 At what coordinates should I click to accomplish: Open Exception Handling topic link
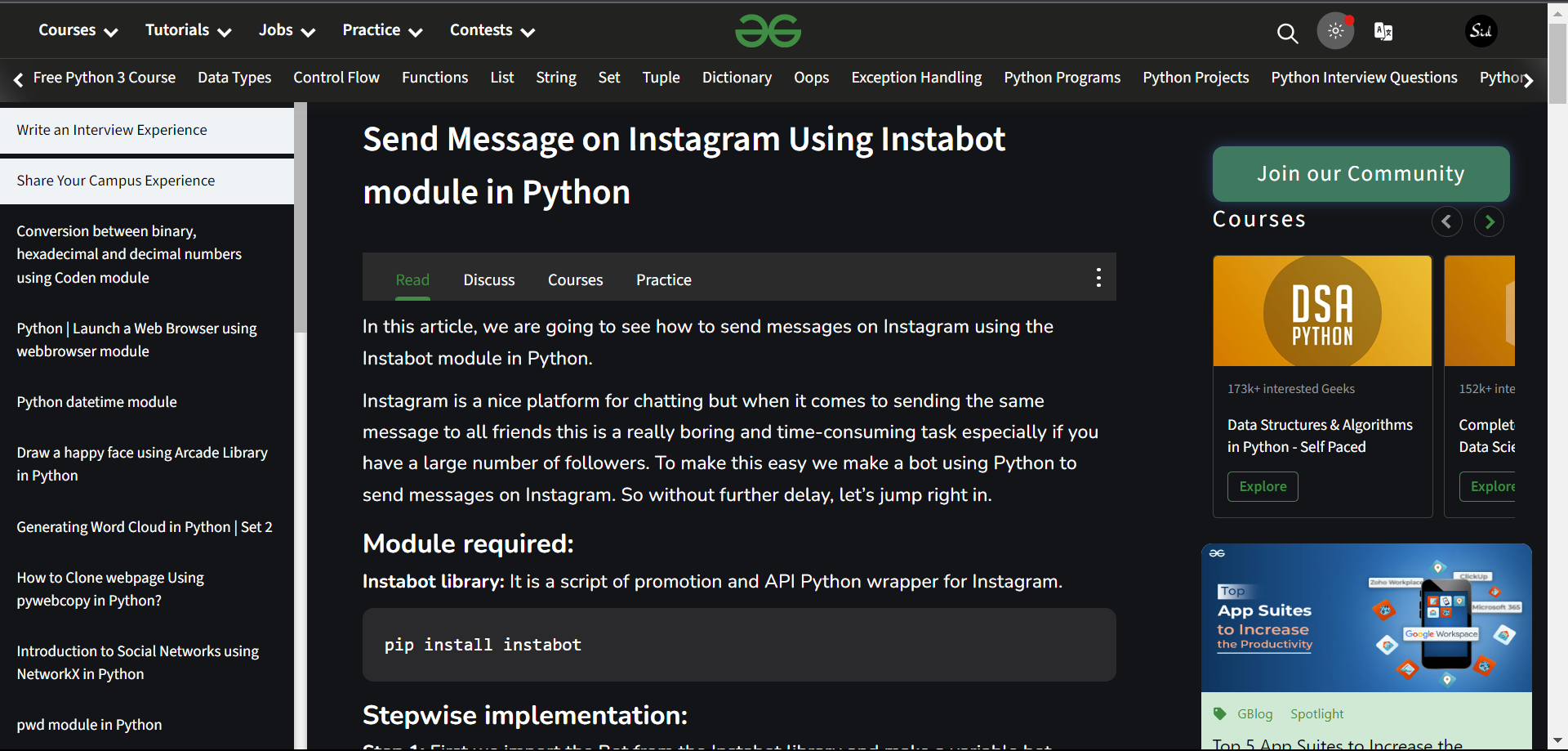pos(917,78)
